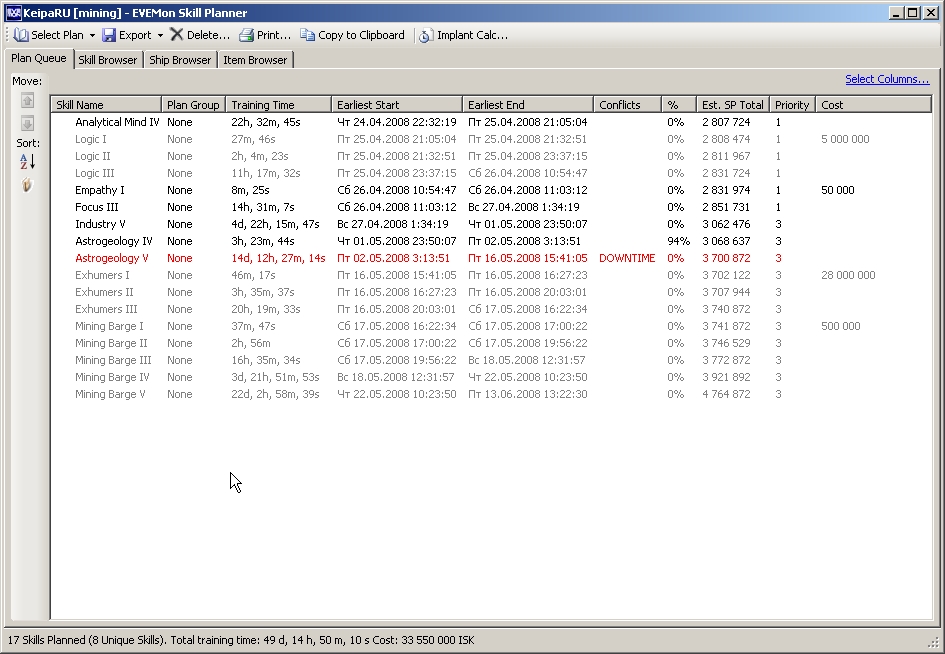Image resolution: width=945 pixels, height=654 pixels.
Task: Select the Empathy I skill row
Action: [491, 190]
